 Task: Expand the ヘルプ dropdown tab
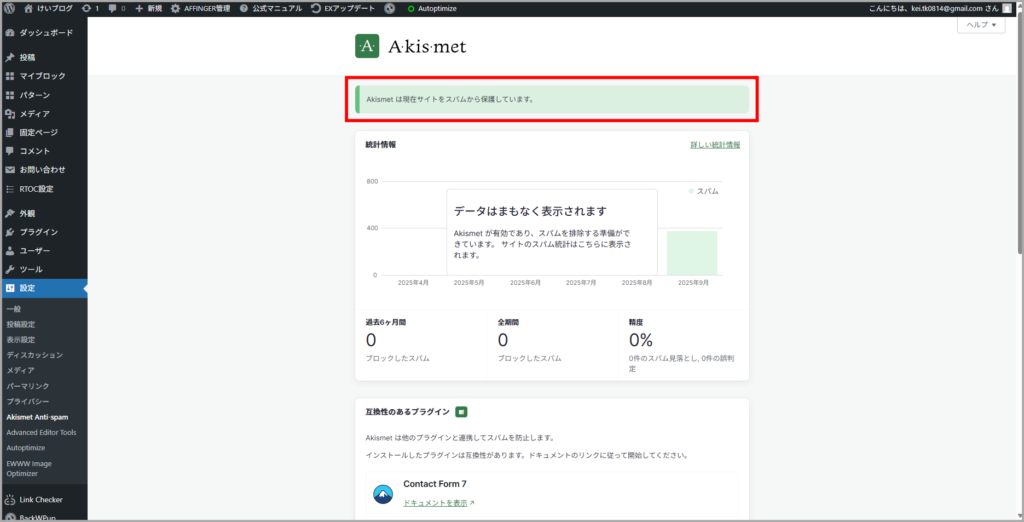click(980, 25)
